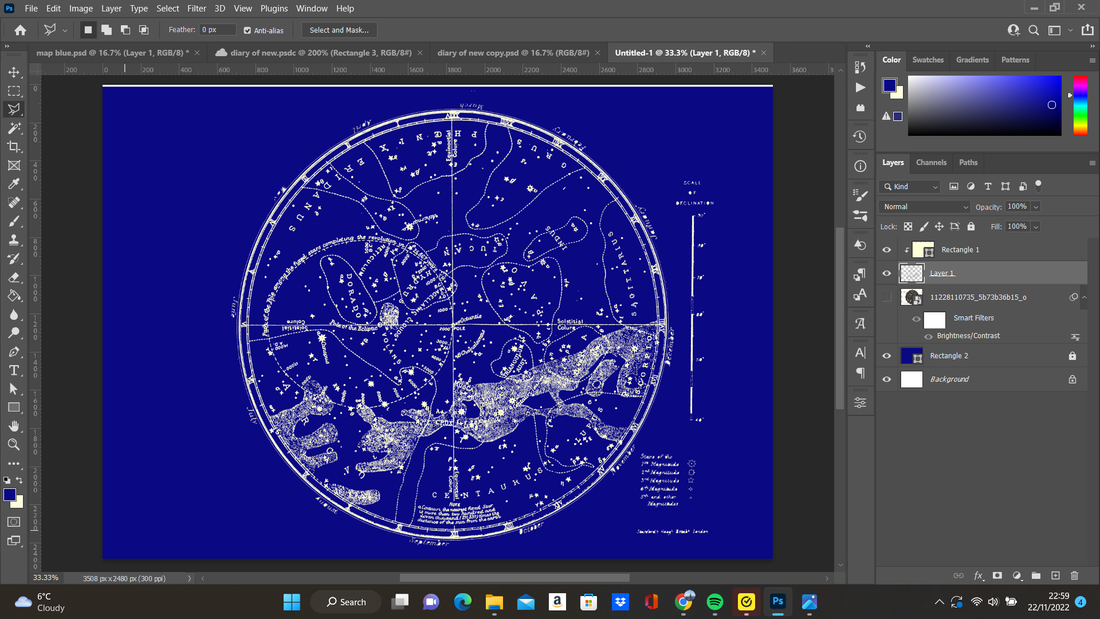Show the 11228110735 smart object layer
1100x619 pixels.
click(887, 297)
